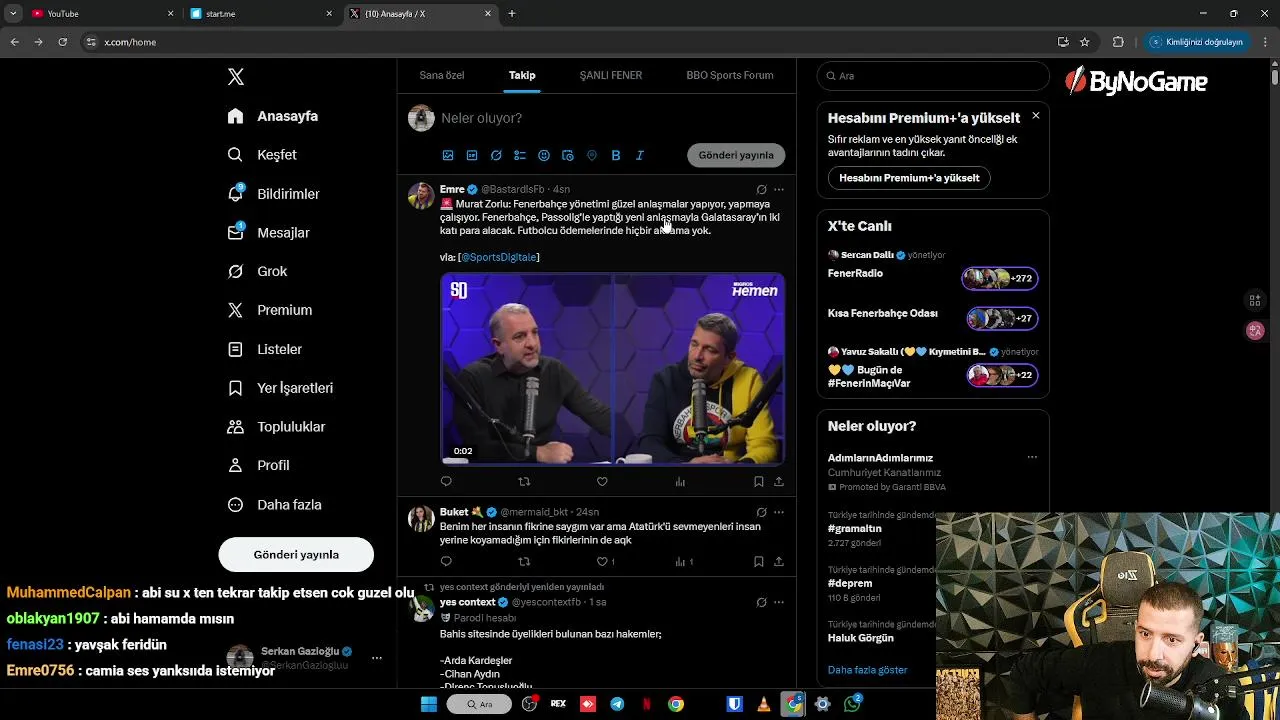This screenshot has height=720, width=1280.
Task: Toggle bold text in composer
Action: click(616, 155)
